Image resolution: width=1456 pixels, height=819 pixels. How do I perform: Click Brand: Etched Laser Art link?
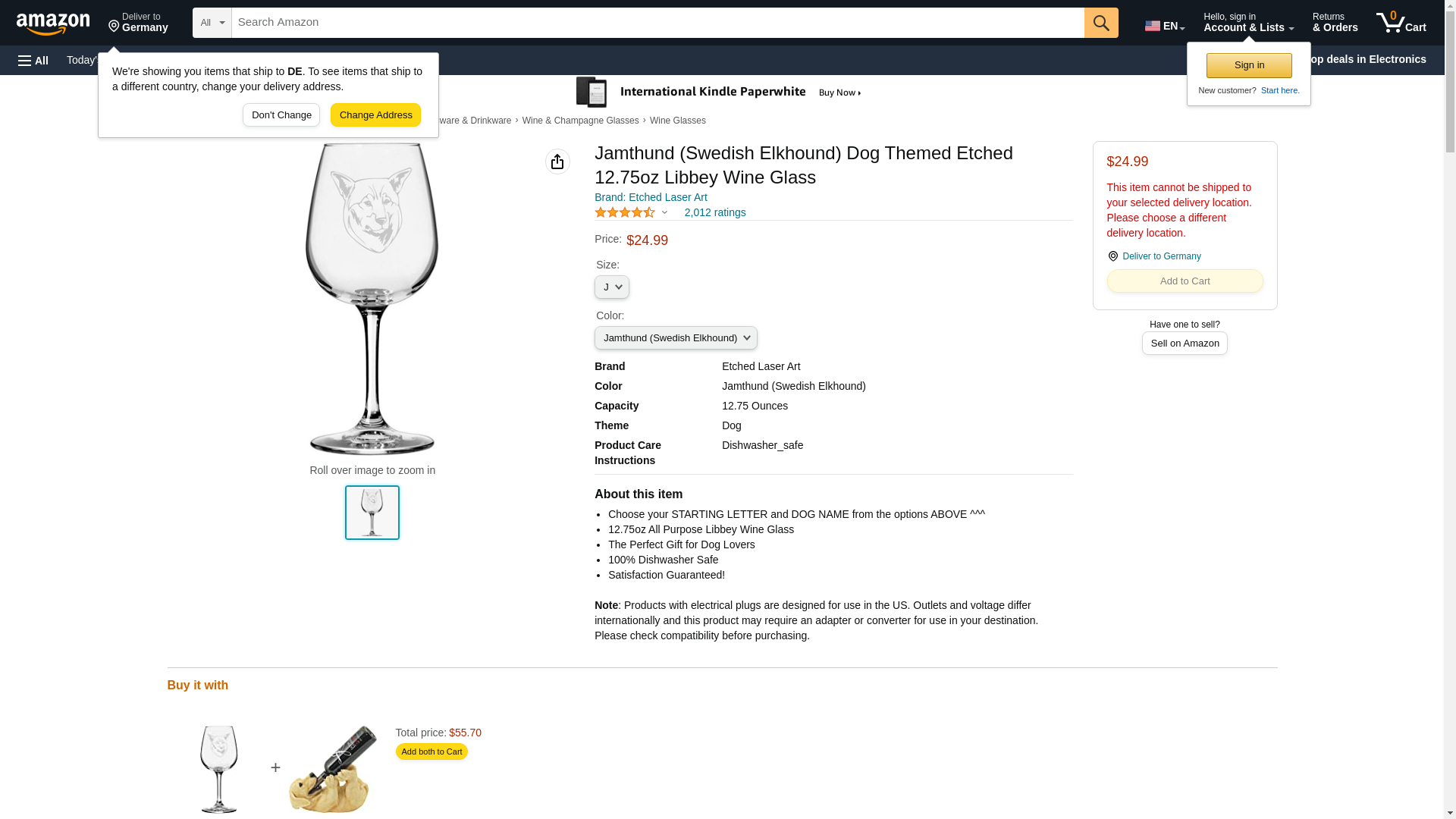[x=651, y=197]
